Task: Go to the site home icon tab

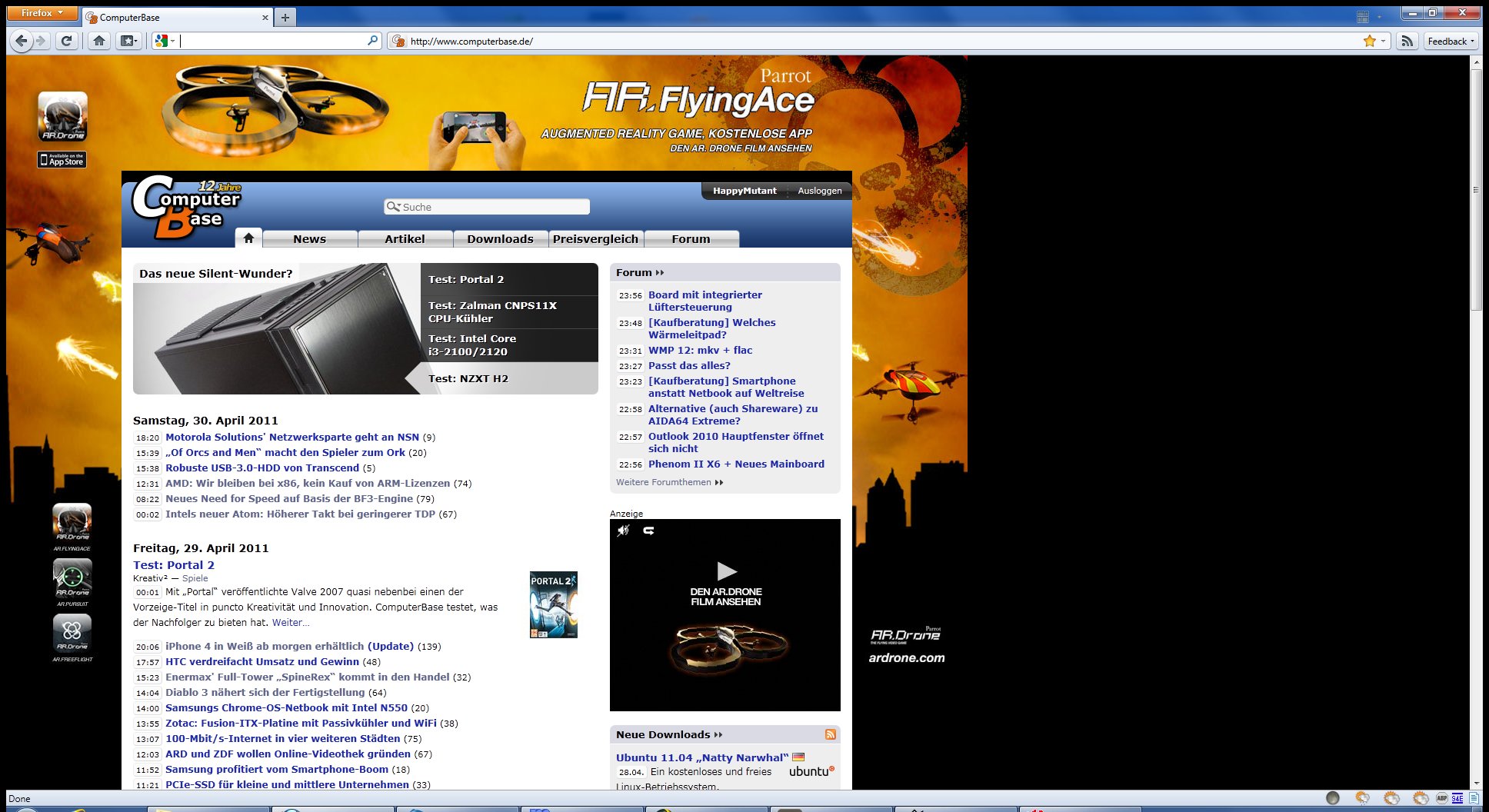Action: 248,238
